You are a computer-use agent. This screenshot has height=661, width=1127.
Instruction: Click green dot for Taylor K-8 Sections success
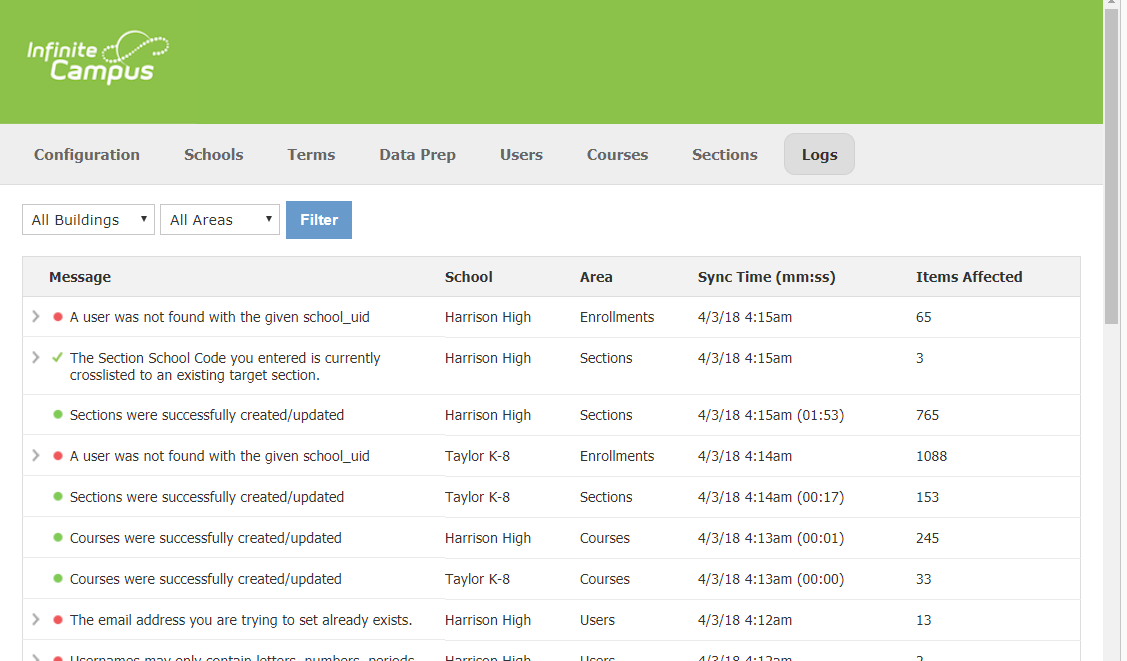click(x=58, y=497)
